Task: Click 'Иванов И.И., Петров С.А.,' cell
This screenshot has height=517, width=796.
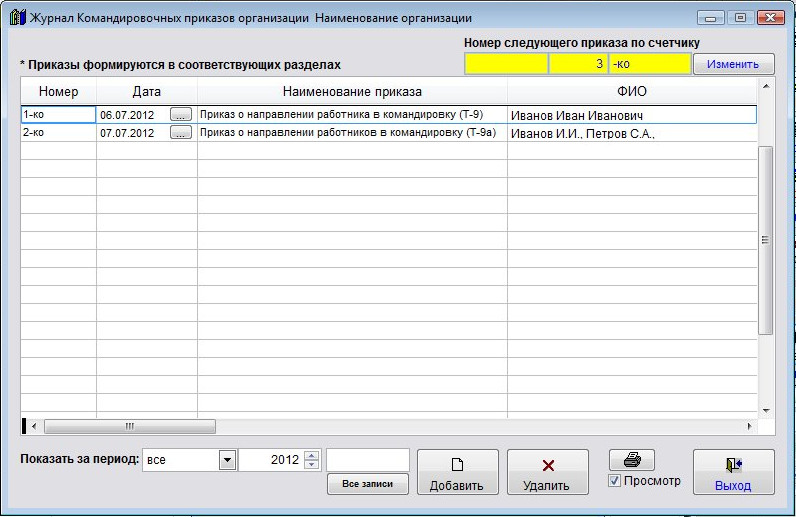Action: pos(632,134)
